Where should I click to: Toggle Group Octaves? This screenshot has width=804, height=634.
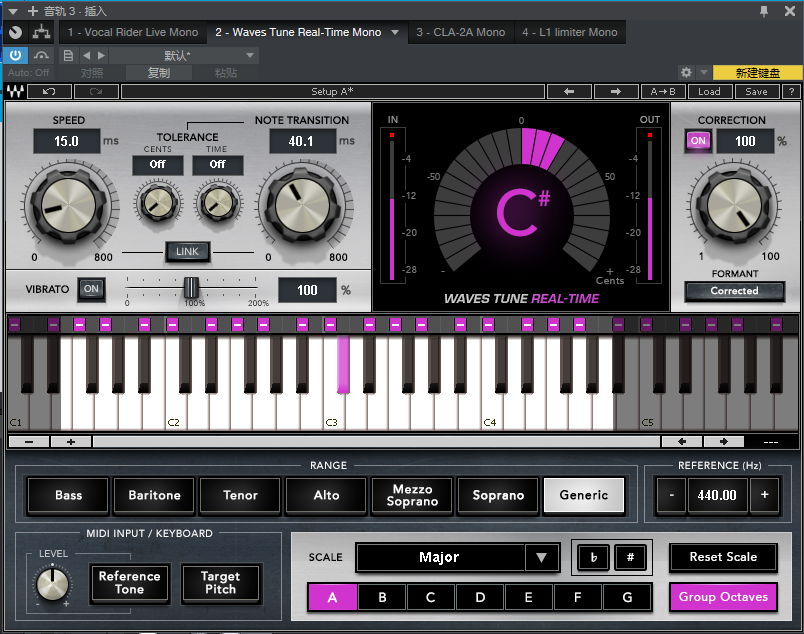(723, 597)
